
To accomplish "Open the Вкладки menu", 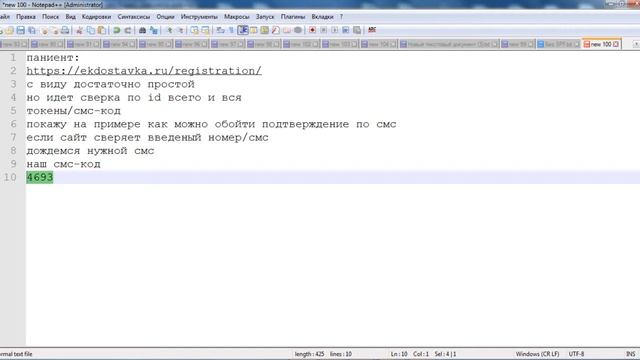I will tap(322, 17).
